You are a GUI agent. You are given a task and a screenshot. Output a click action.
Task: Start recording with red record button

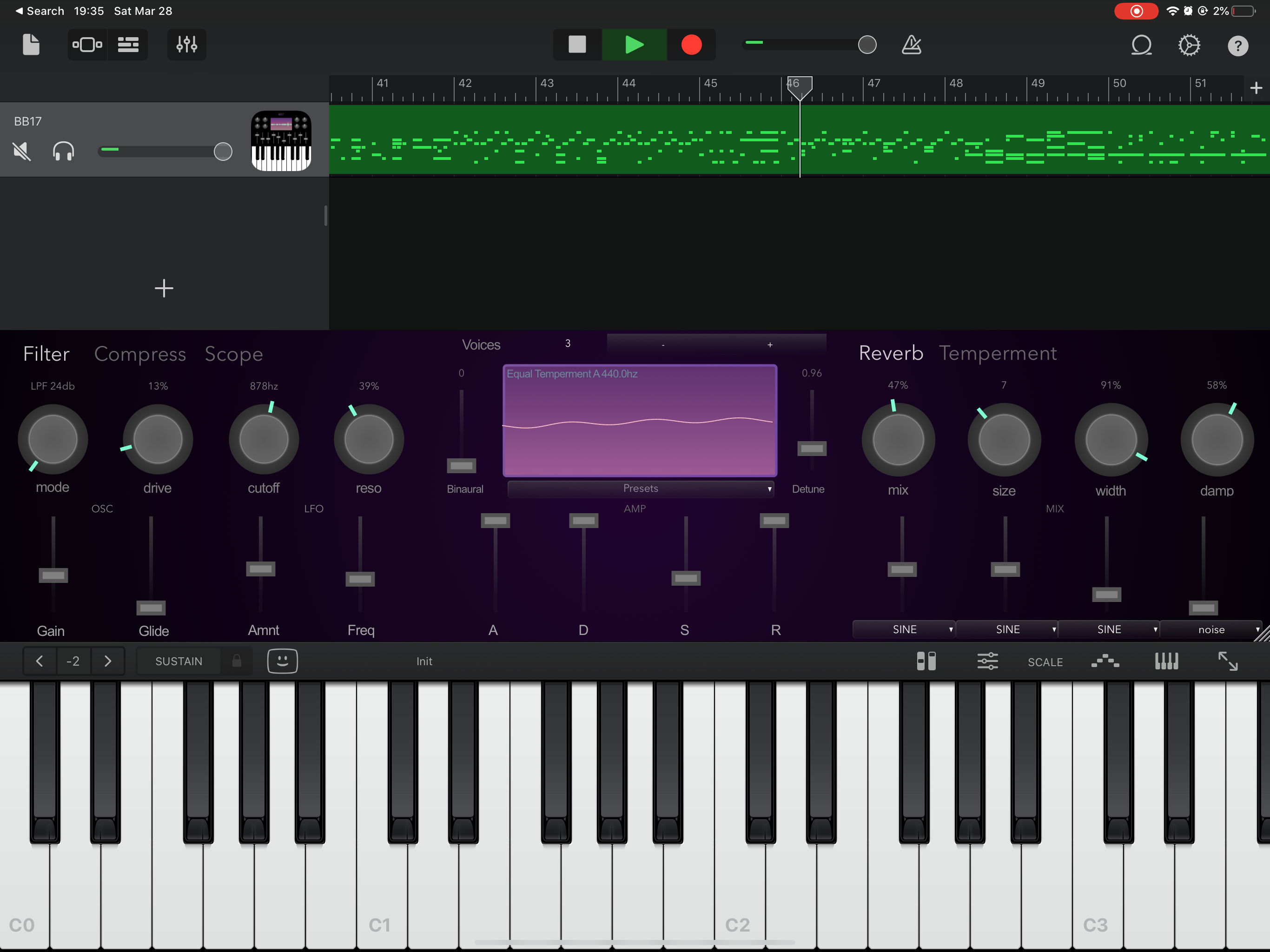691,44
